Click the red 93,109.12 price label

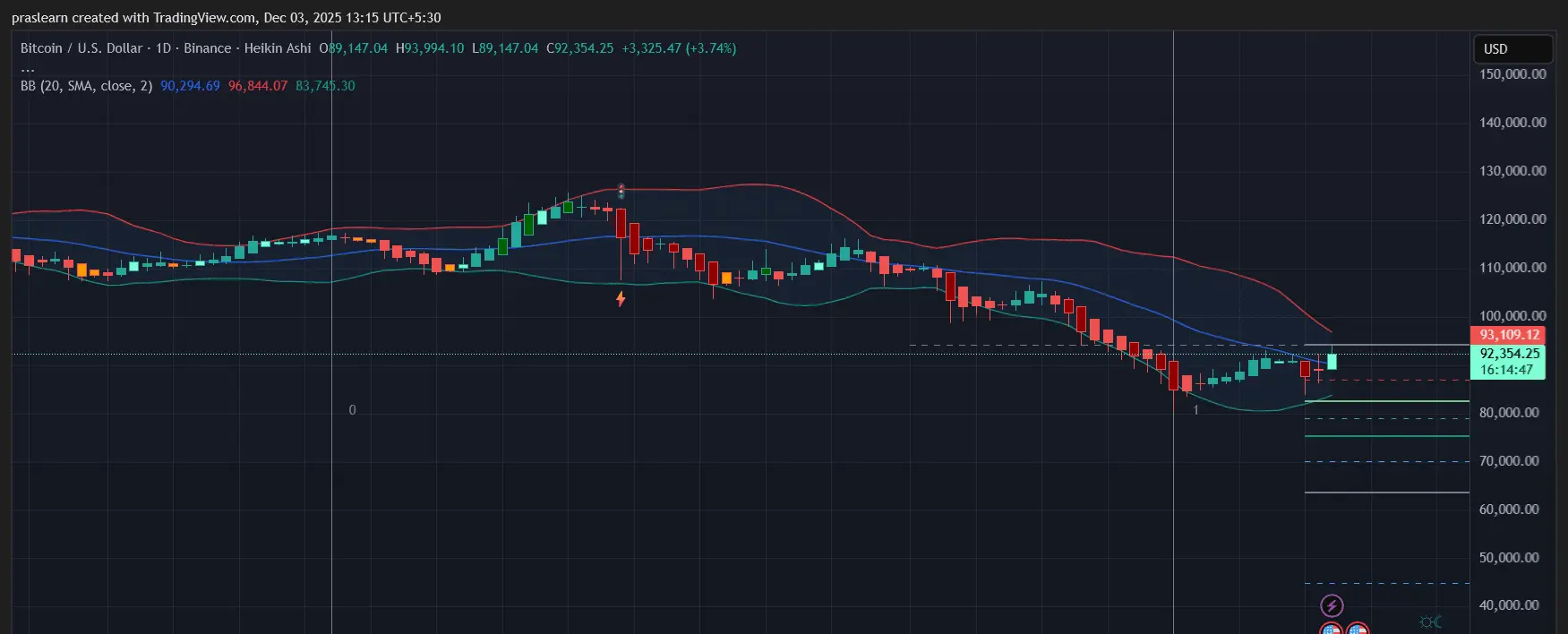click(x=1508, y=335)
